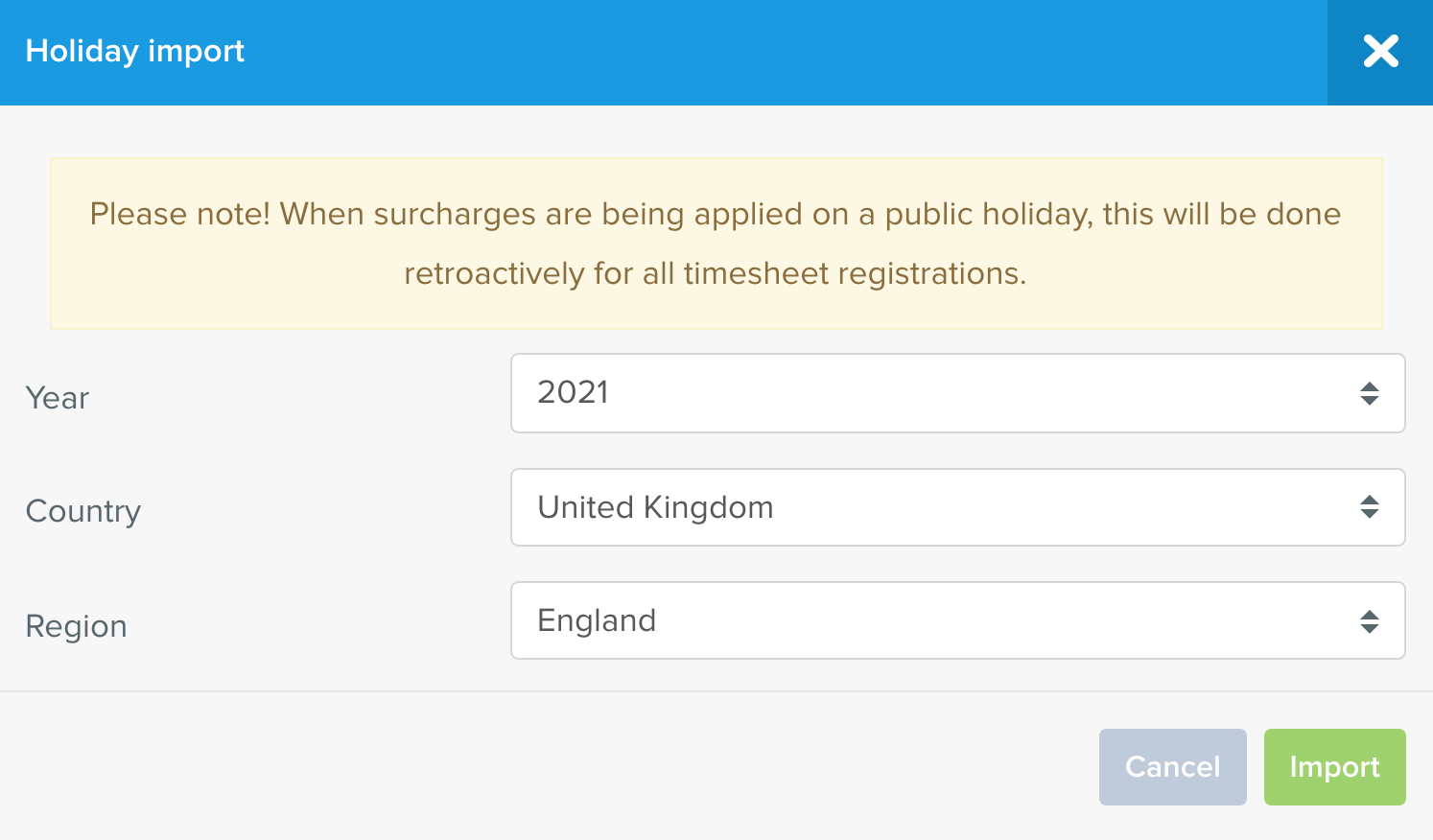Open the Region dropdown showing England
Image resolution: width=1433 pixels, height=840 pixels.
(956, 620)
